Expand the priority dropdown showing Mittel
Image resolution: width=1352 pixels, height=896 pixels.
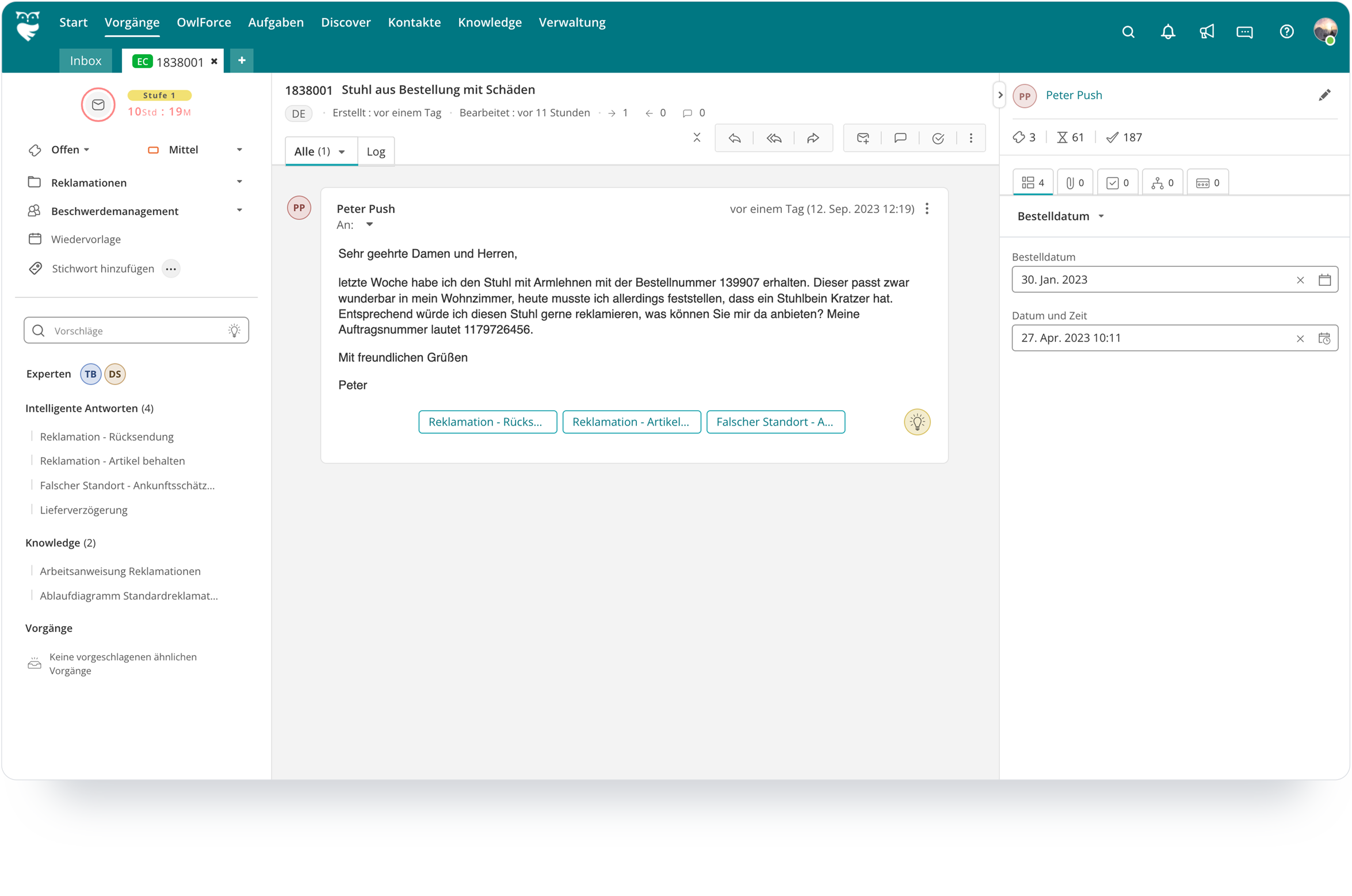[x=240, y=149]
